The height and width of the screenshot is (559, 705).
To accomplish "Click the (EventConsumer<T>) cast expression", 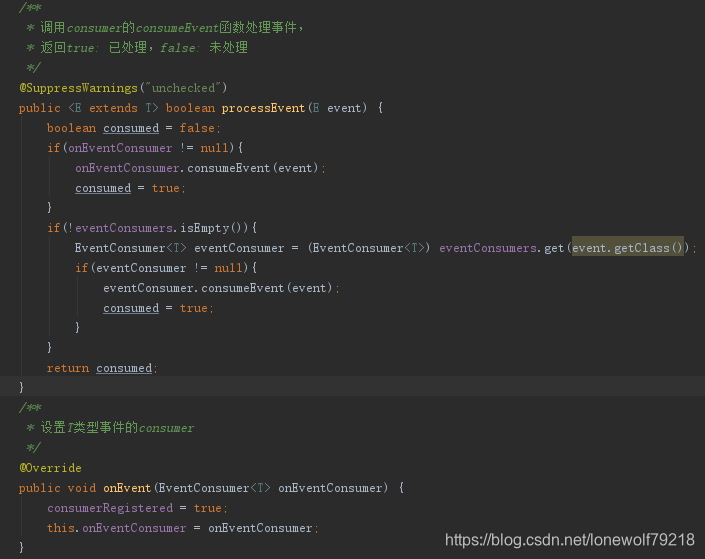I will coord(369,248).
